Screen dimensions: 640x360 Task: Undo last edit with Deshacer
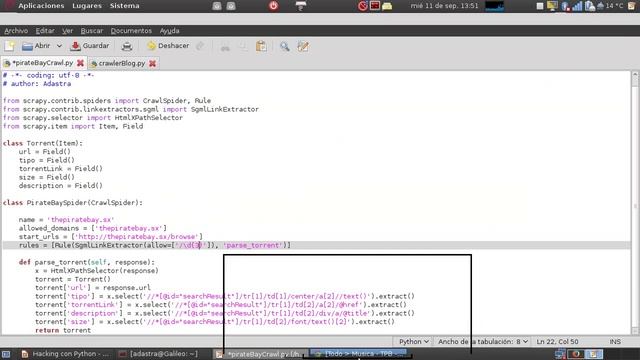click(x=168, y=46)
